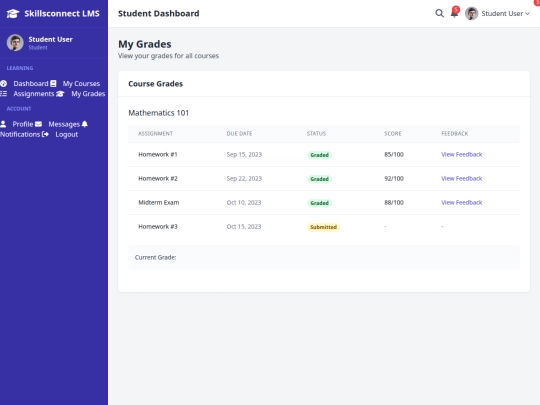Select the Homework #2 assignment name
This screenshot has height=405, width=540.
(158, 178)
